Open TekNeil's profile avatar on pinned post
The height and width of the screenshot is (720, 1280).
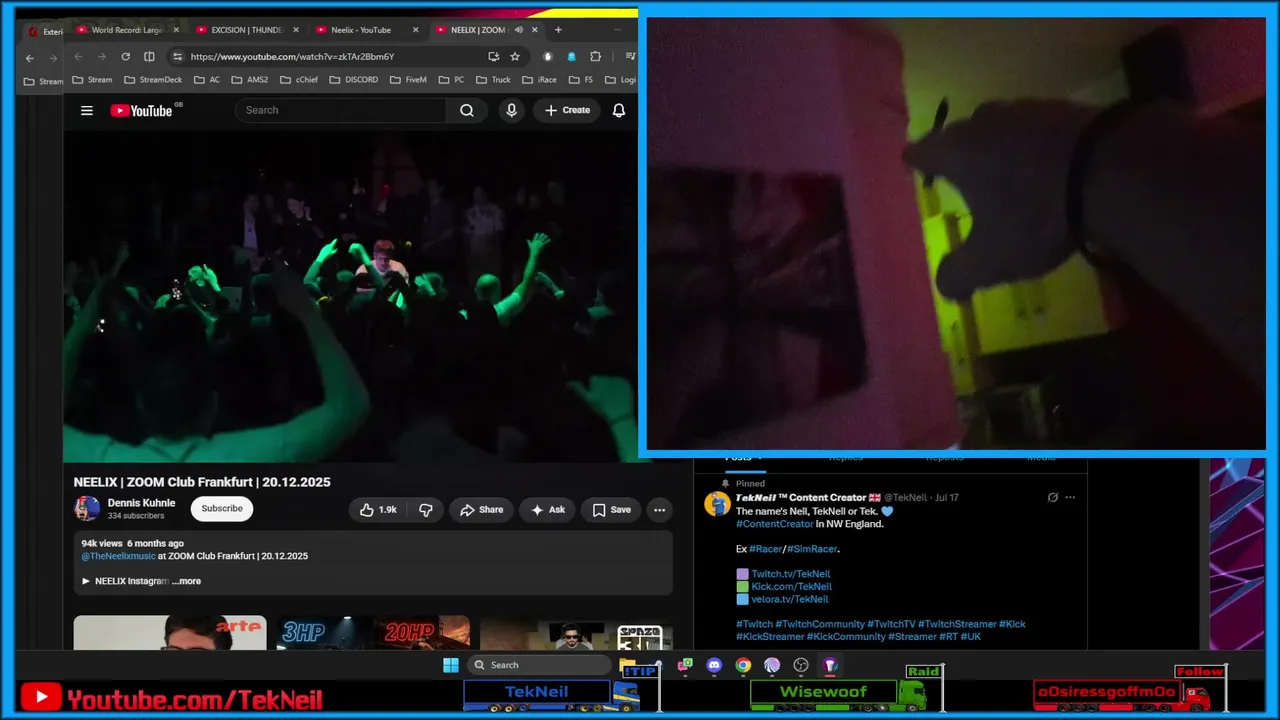(717, 504)
